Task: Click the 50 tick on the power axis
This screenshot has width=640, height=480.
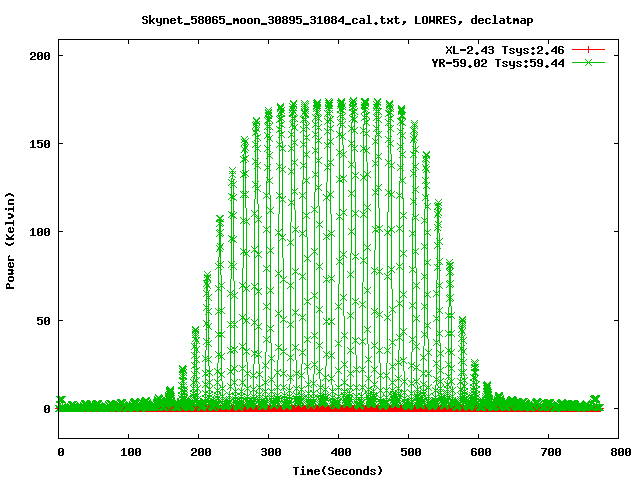Action: pyautogui.click(x=43, y=321)
